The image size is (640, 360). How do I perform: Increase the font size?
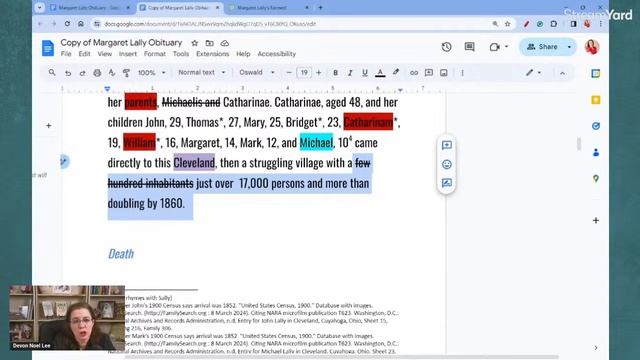pyautogui.click(x=319, y=73)
